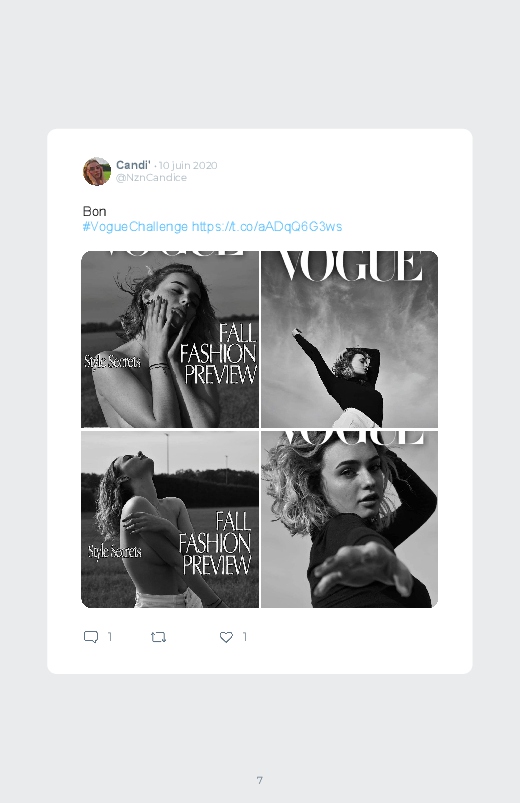Click the 10 juin 2020 date
The height and width of the screenshot is (803, 520).
188,165
